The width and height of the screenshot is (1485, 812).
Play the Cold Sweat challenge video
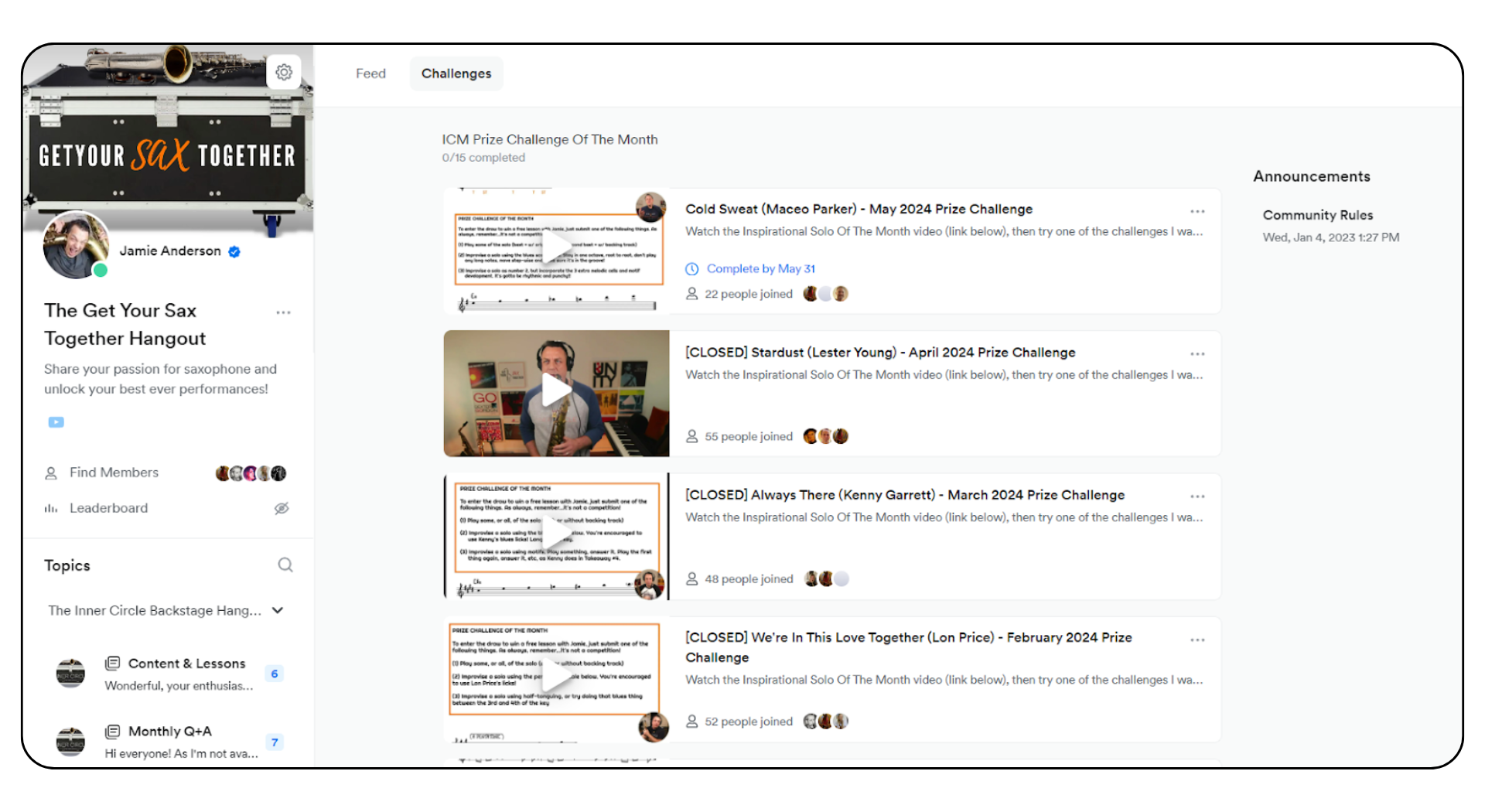[x=556, y=247]
